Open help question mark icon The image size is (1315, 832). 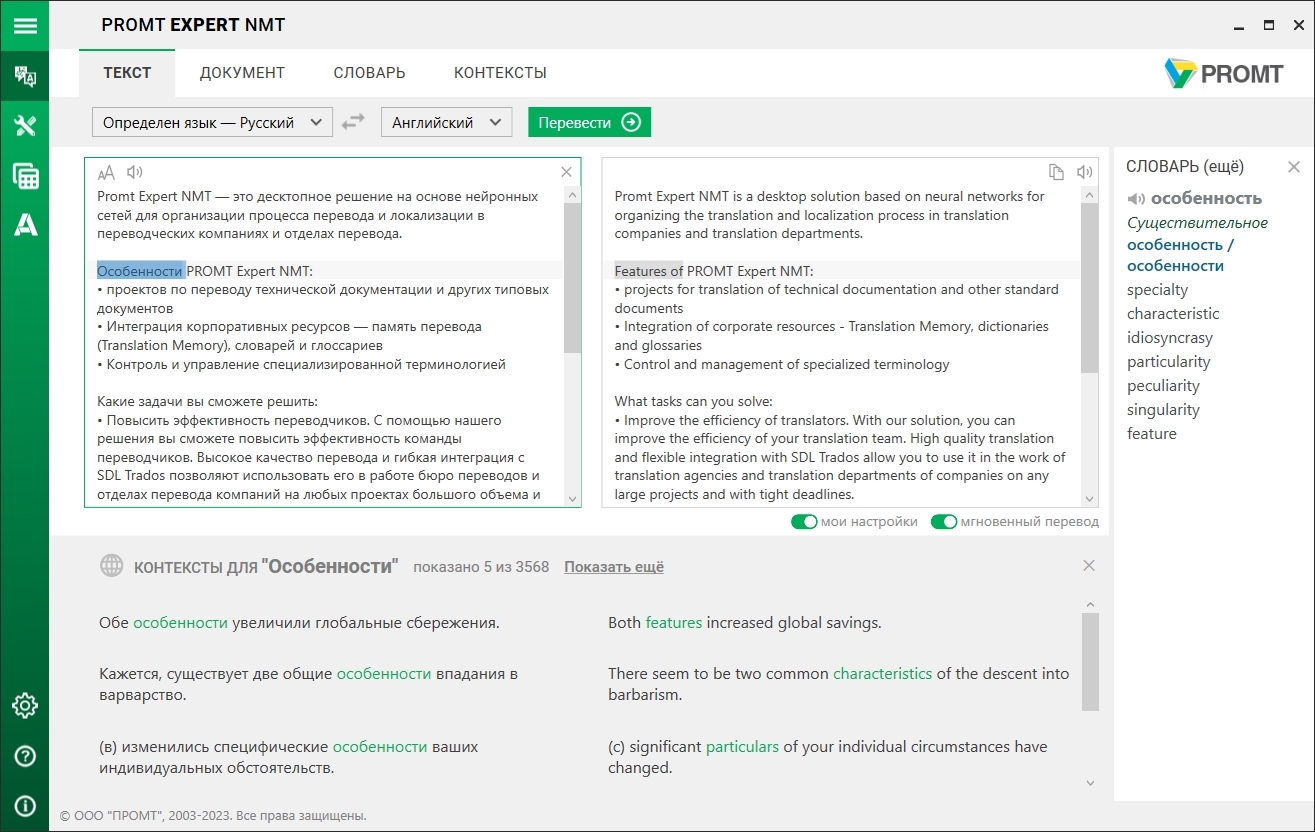click(25, 756)
